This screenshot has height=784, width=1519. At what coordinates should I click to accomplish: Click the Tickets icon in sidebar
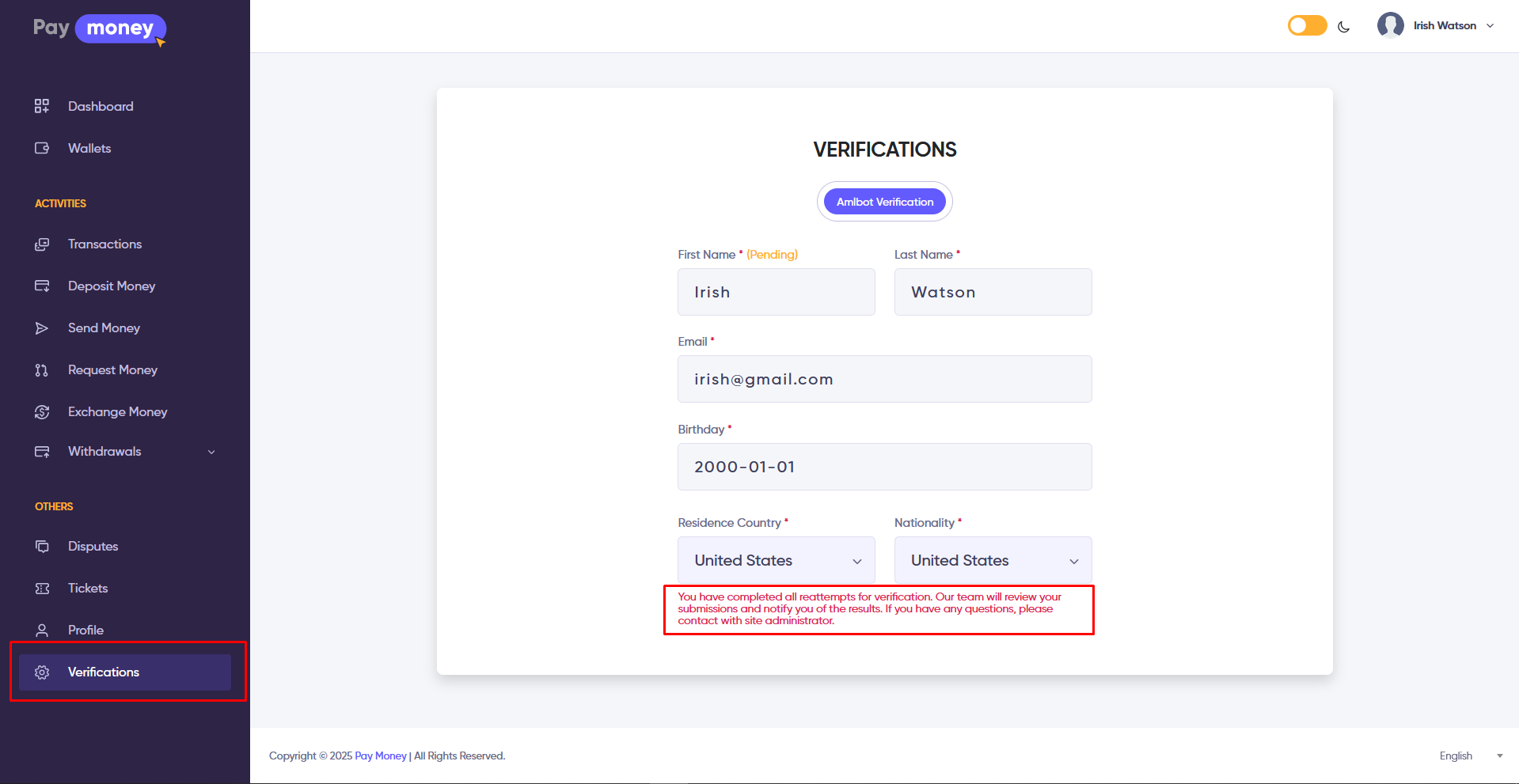(42, 589)
